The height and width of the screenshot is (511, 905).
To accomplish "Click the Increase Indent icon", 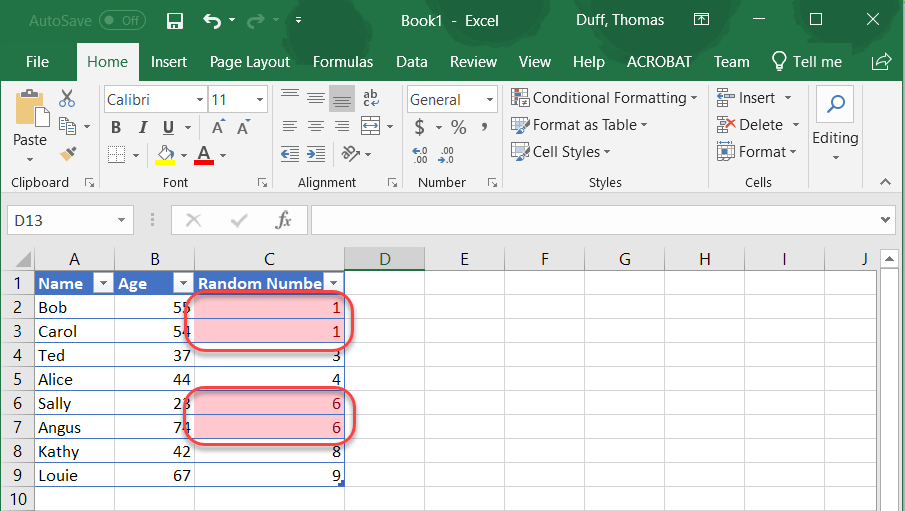I will coord(316,153).
